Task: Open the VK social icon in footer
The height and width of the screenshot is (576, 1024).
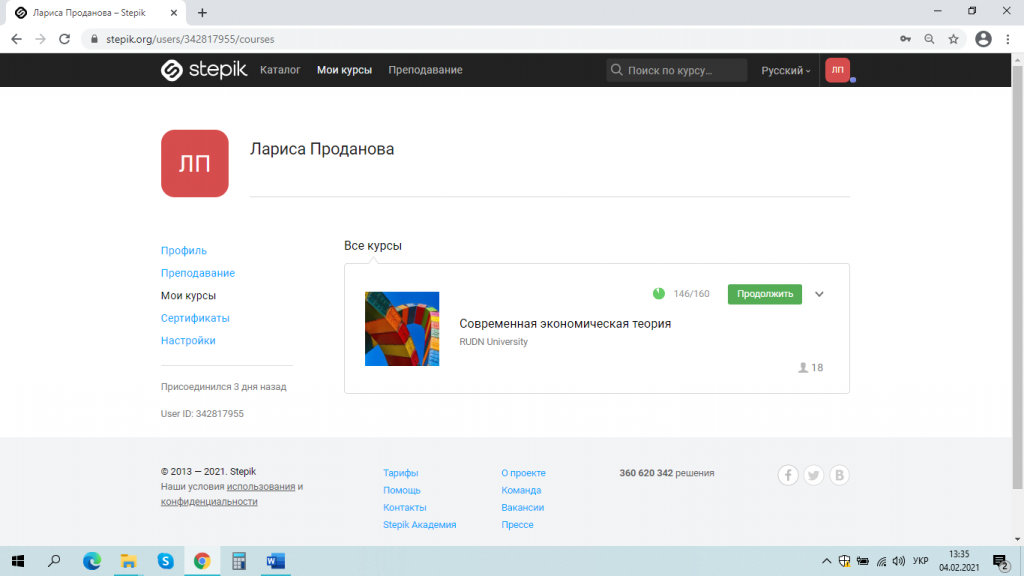Action: [840, 476]
